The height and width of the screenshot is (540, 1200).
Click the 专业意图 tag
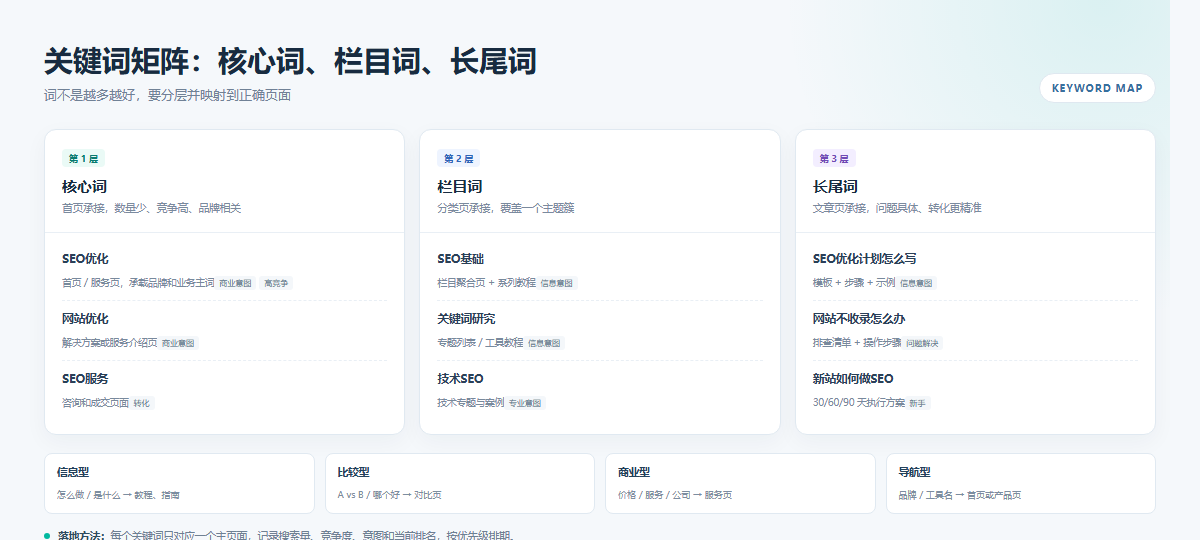coord(526,403)
